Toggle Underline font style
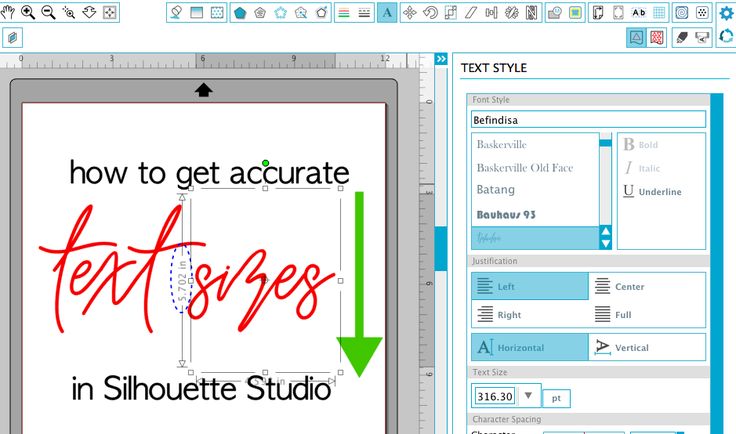 tap(652, 191)
